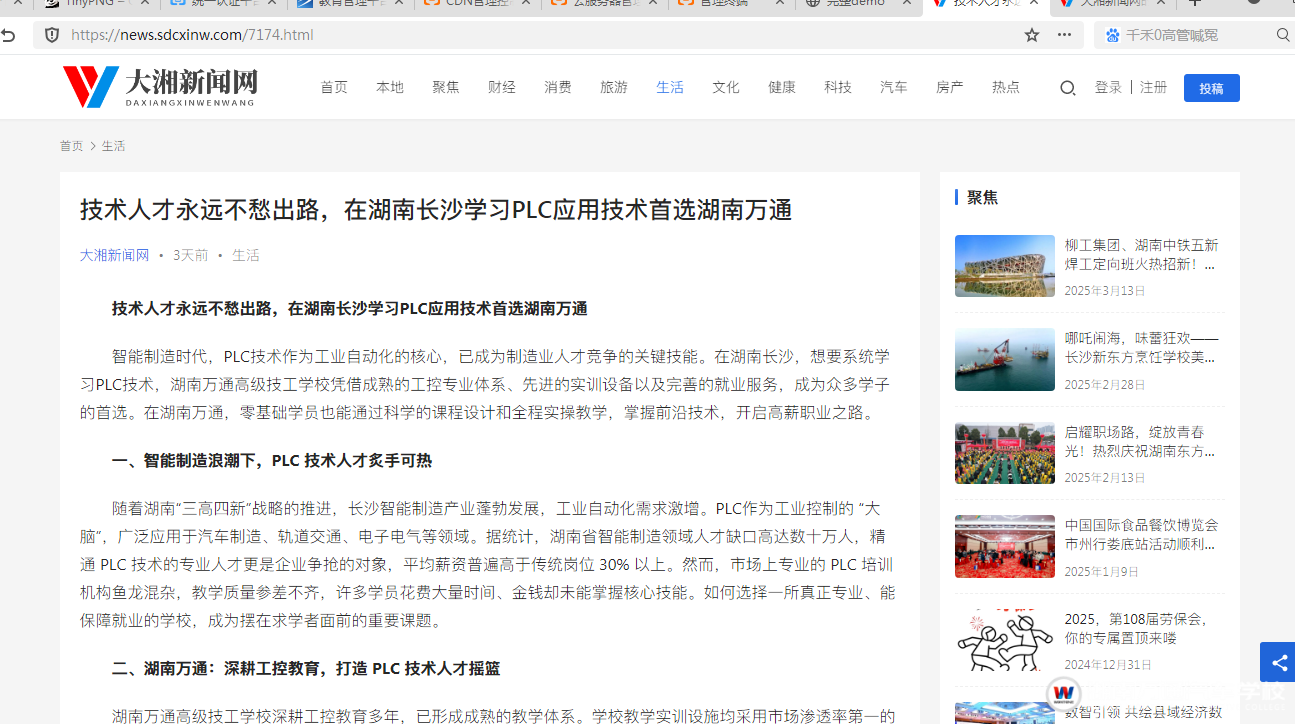Image resolution: width=1295 pixels, height=724 pixels.
Task: Open the 热点 navigation section
Action: click(1006, 88)
